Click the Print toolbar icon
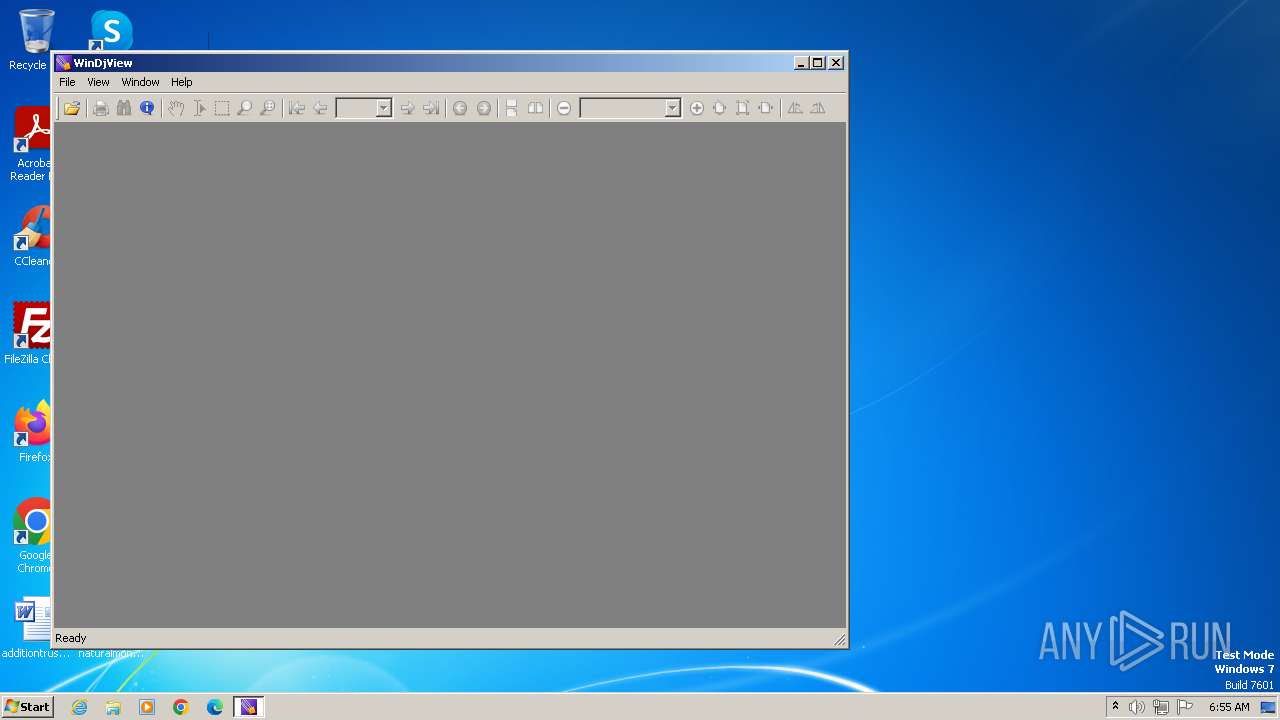 click(100, 108)
